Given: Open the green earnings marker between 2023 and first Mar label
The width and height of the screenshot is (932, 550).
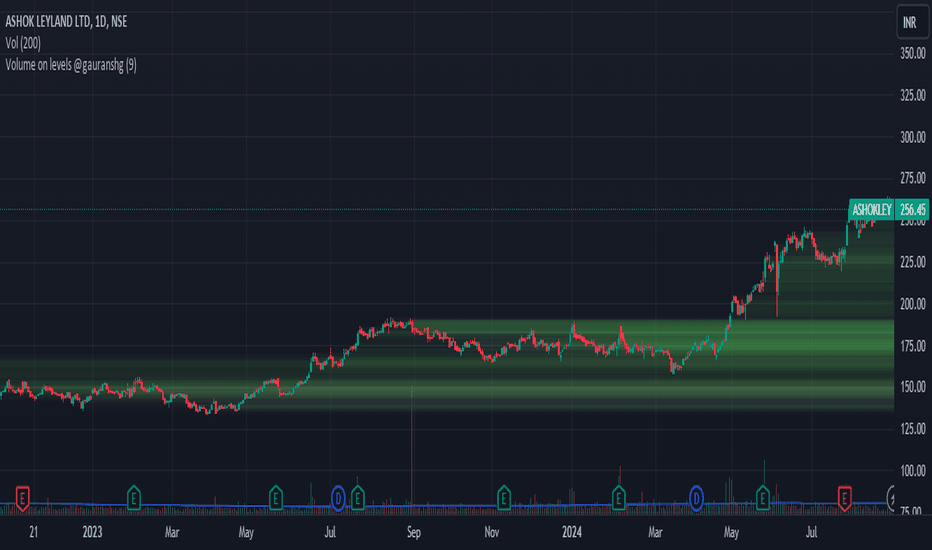Looking at the screenshot, I should (x=134, y=498).
